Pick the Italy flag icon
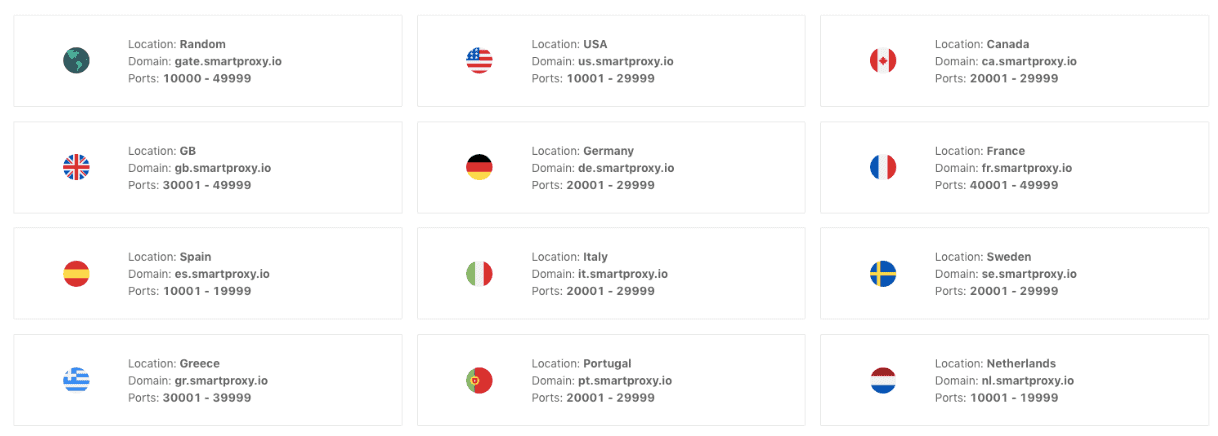The height and width of the screenshot is (436, 1218). click(479, 273)
